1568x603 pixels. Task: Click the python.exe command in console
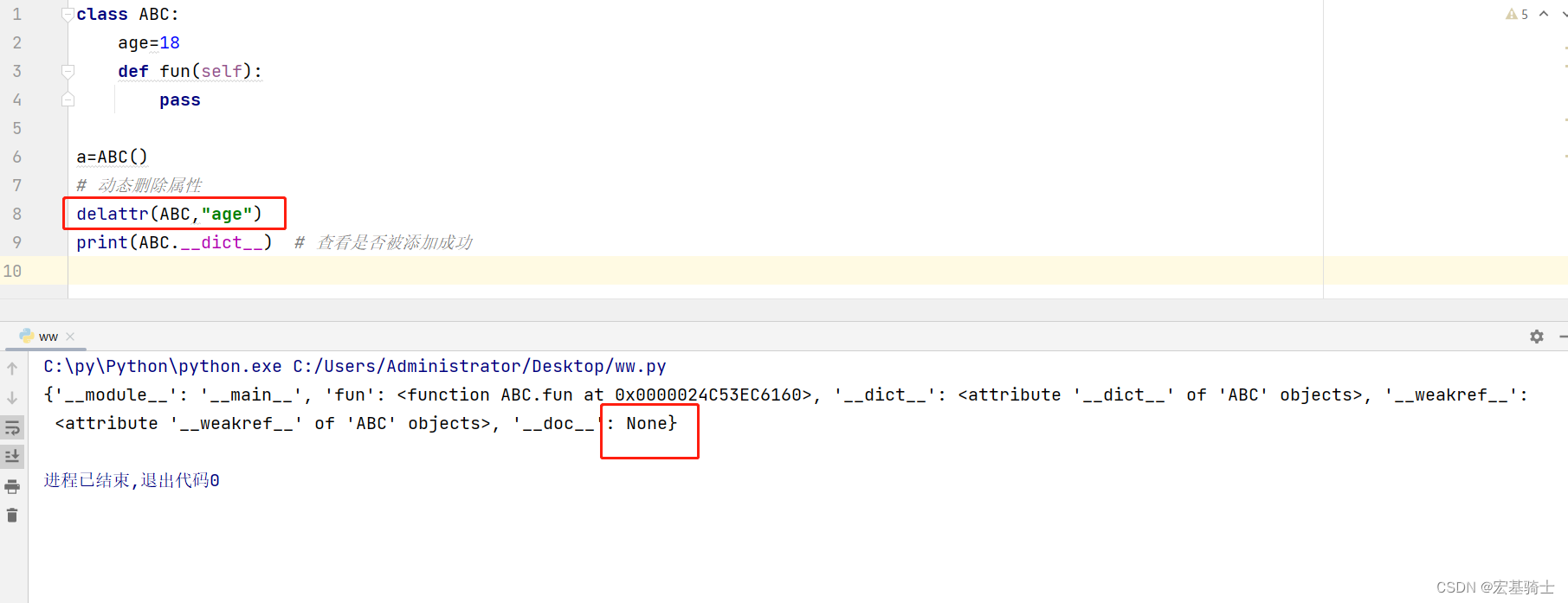[x=163, y=366]
